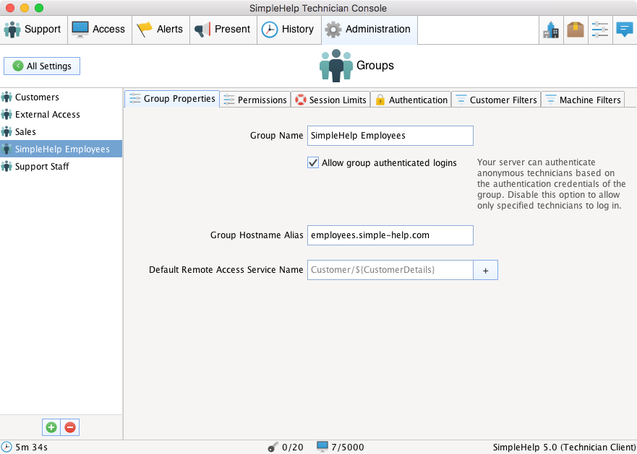Viewport: 637px width, 454px height.
Task: Click the gear icon on Administration tab
Action: [334, 30]
